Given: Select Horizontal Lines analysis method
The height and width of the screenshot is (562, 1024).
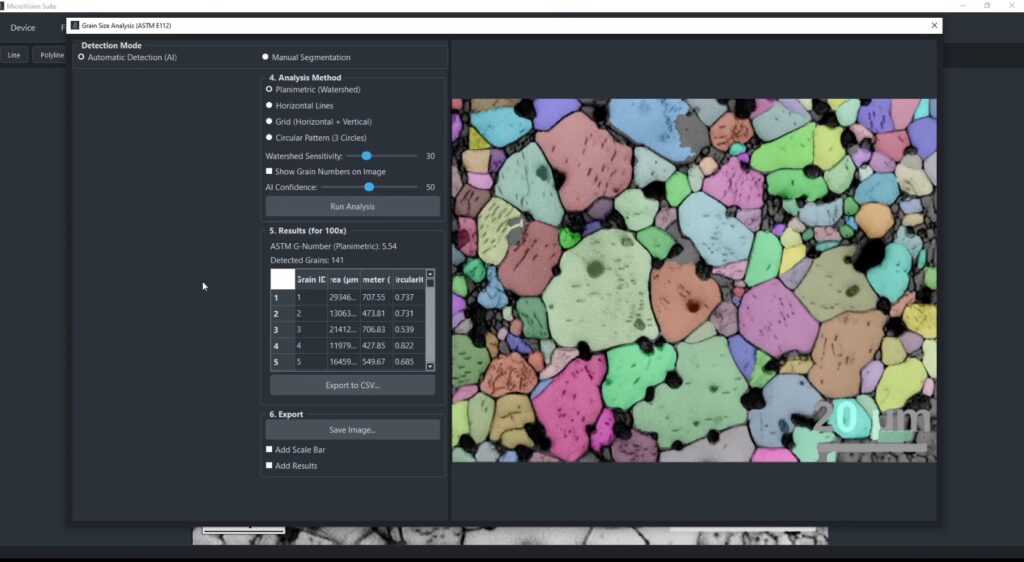Looking at the screenshot, I should tap(269, 105).
